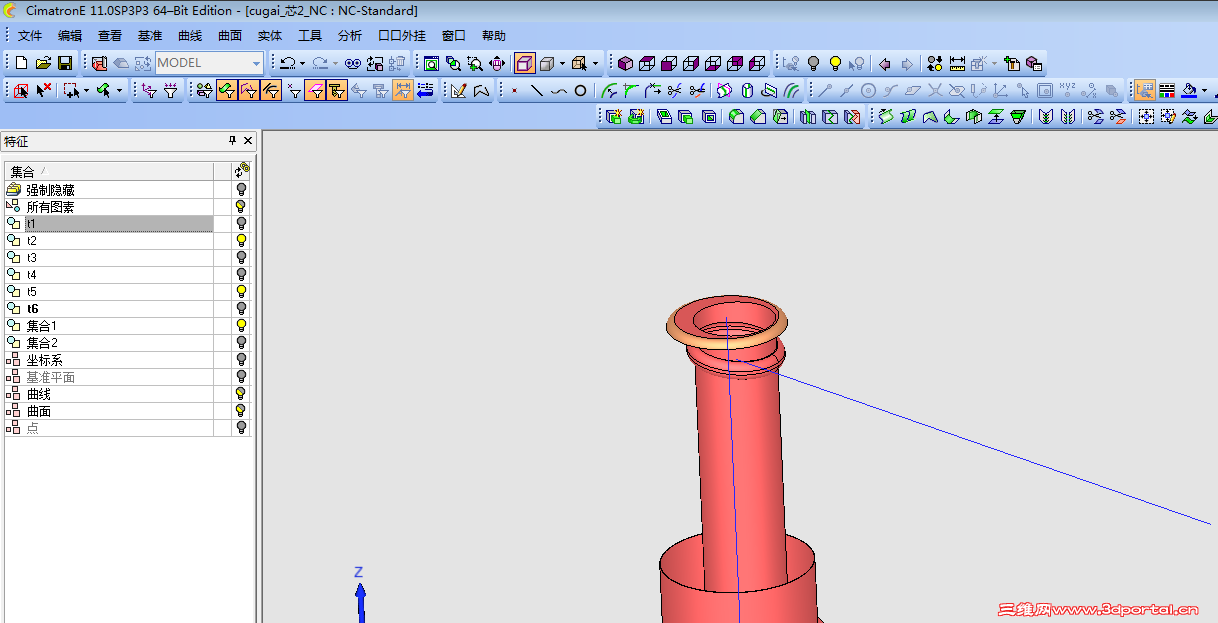The height and width of the screenshot is (623, 1218).
Task: Toggle visibility bulb for 坐标系
Action: pyautogui.click(x=241, y=360)
